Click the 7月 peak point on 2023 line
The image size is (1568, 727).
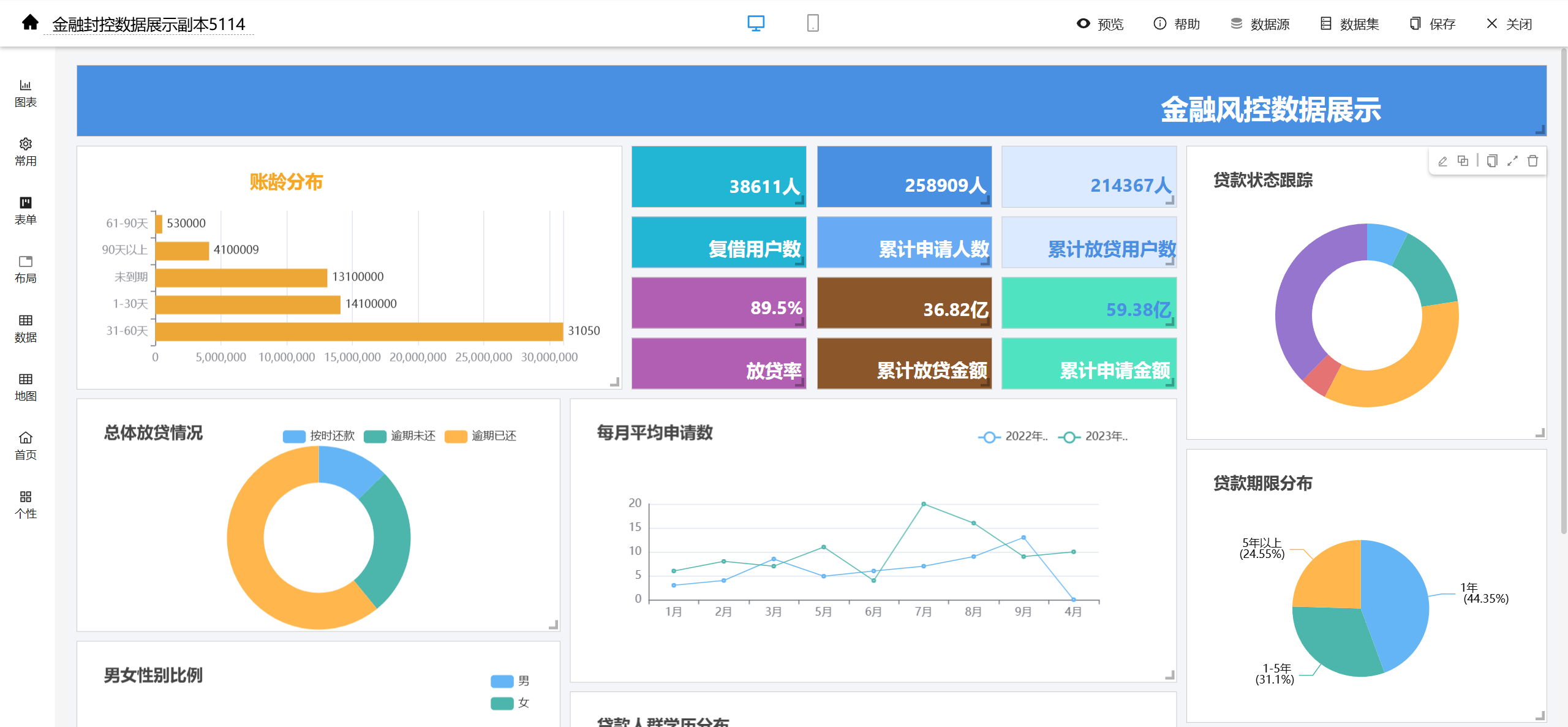tap(924, 504)
